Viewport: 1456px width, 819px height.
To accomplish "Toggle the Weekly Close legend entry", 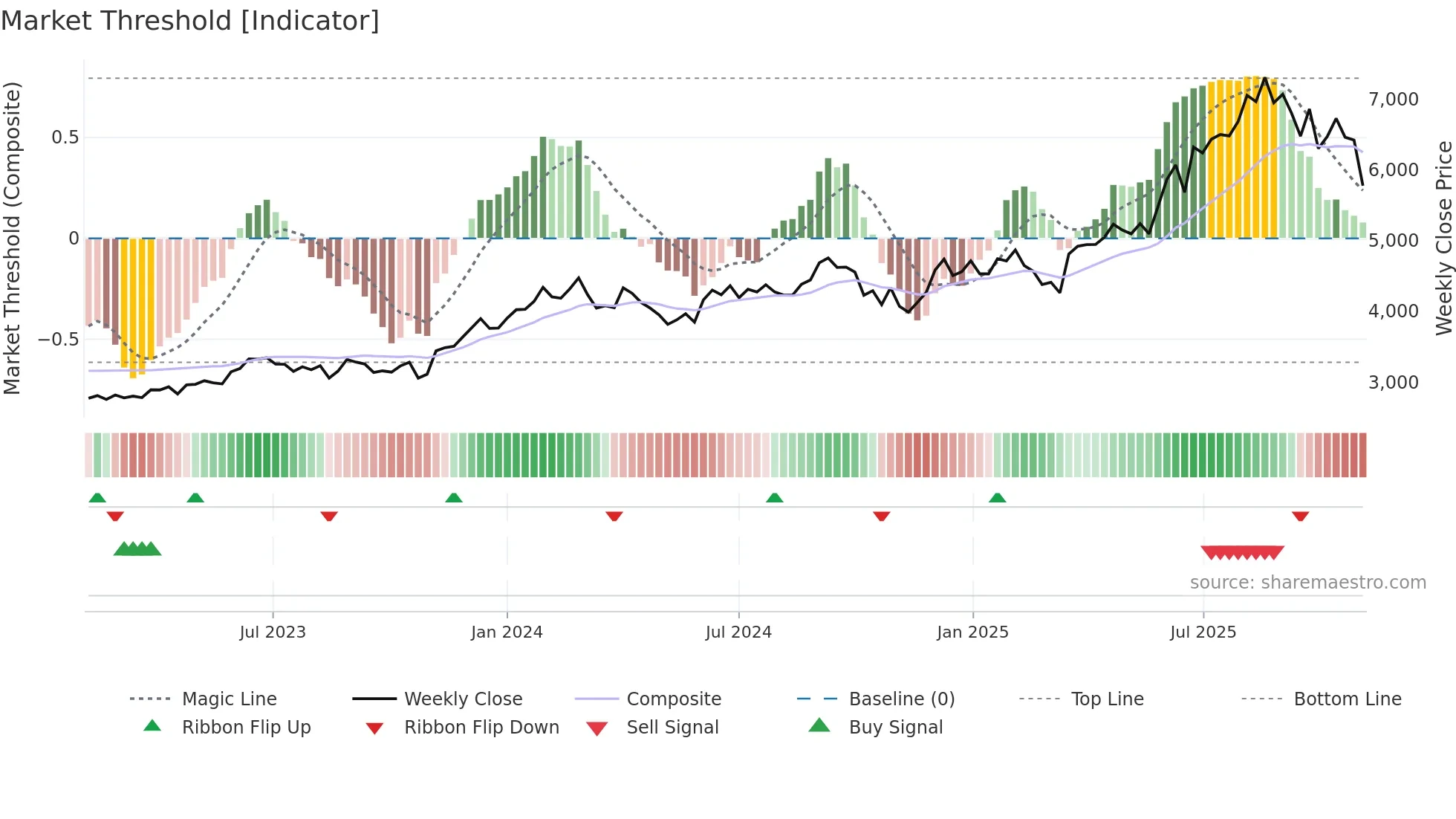I will pyautogui.click(x=463, y=699).
